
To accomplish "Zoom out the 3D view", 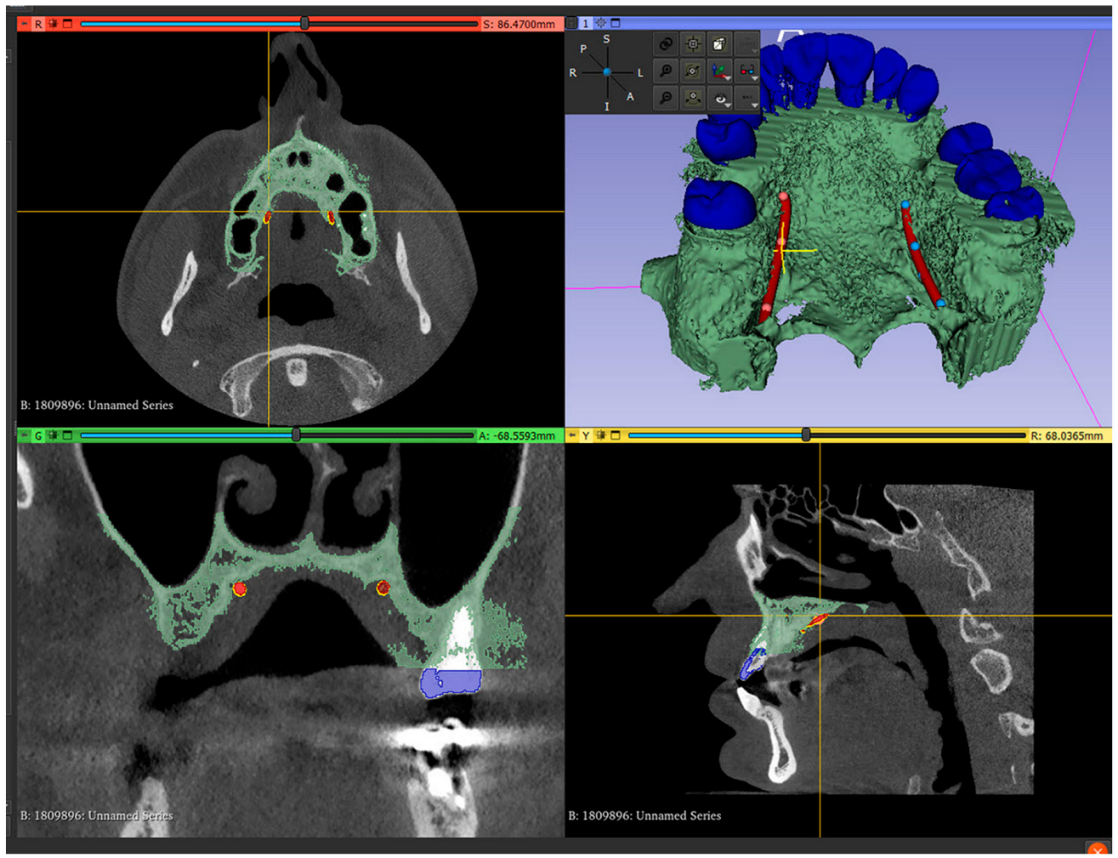I will 665,98.
